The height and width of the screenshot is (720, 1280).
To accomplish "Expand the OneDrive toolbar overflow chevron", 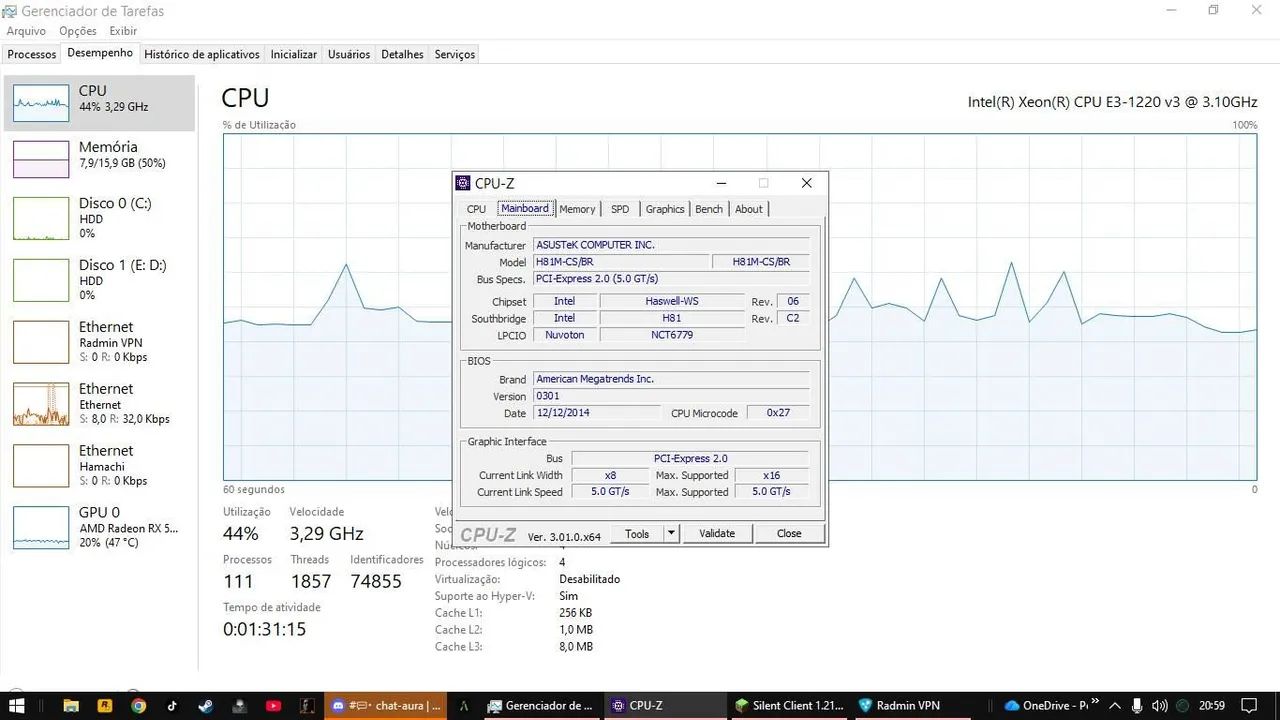I will tap(1095, 702).
